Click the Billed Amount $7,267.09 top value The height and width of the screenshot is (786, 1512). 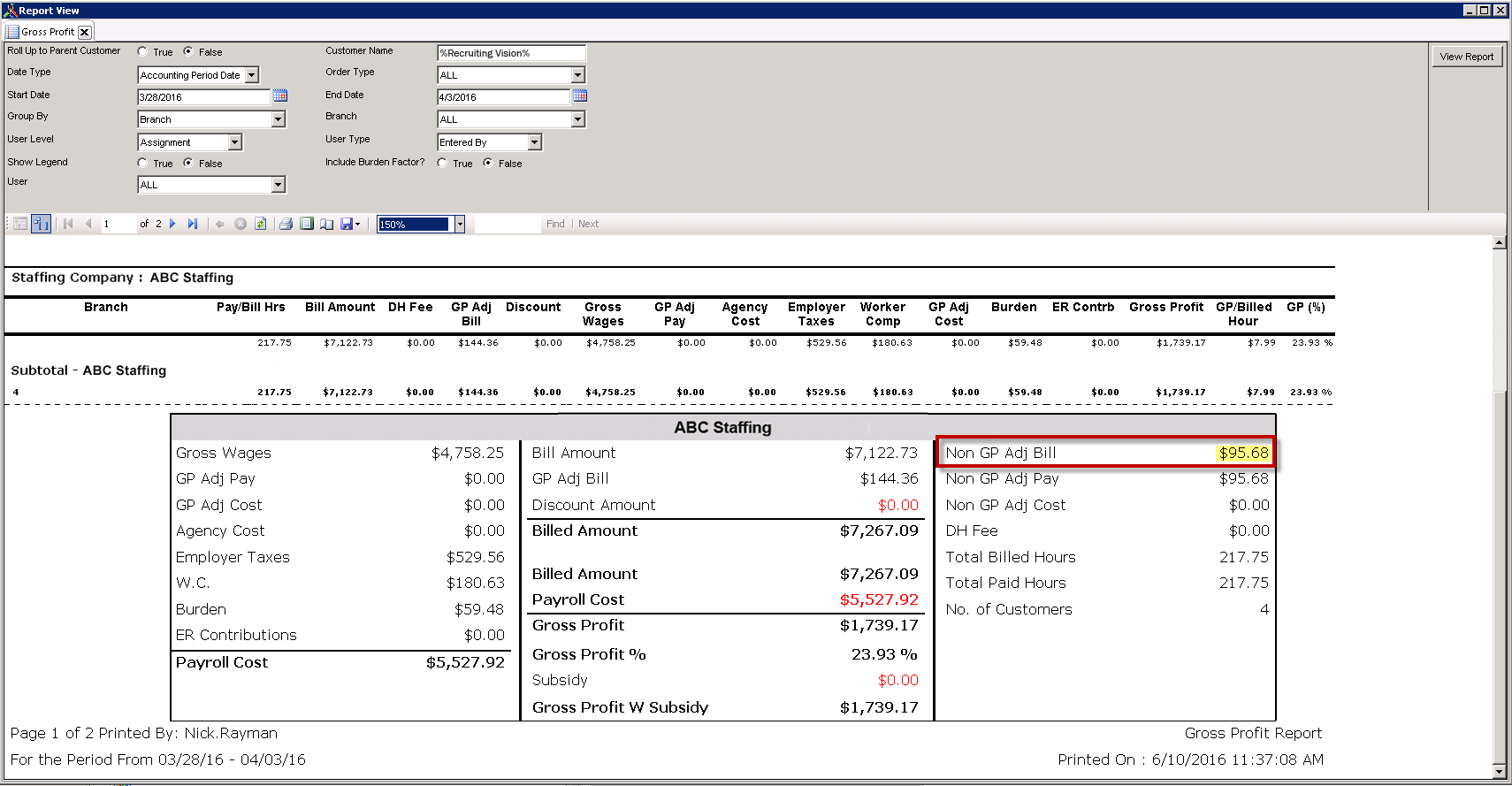[879, 530]
